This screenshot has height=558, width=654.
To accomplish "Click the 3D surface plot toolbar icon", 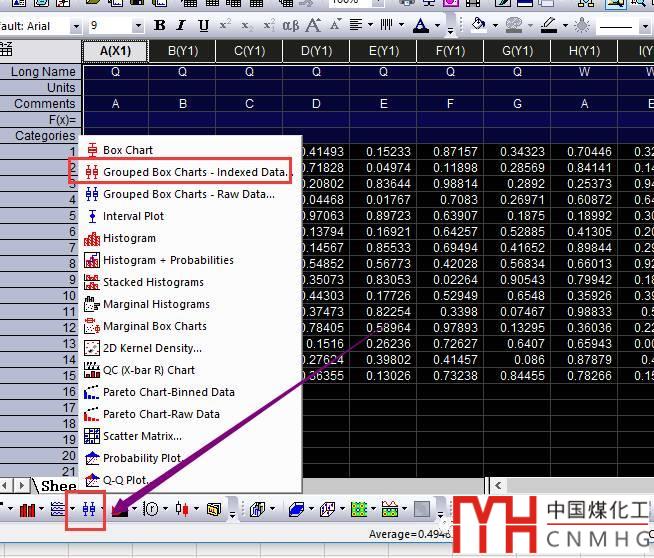I will tap(296, 510).
